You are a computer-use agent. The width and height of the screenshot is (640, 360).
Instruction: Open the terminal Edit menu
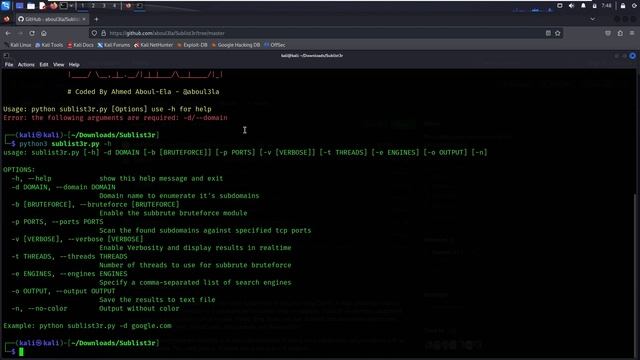44,64
